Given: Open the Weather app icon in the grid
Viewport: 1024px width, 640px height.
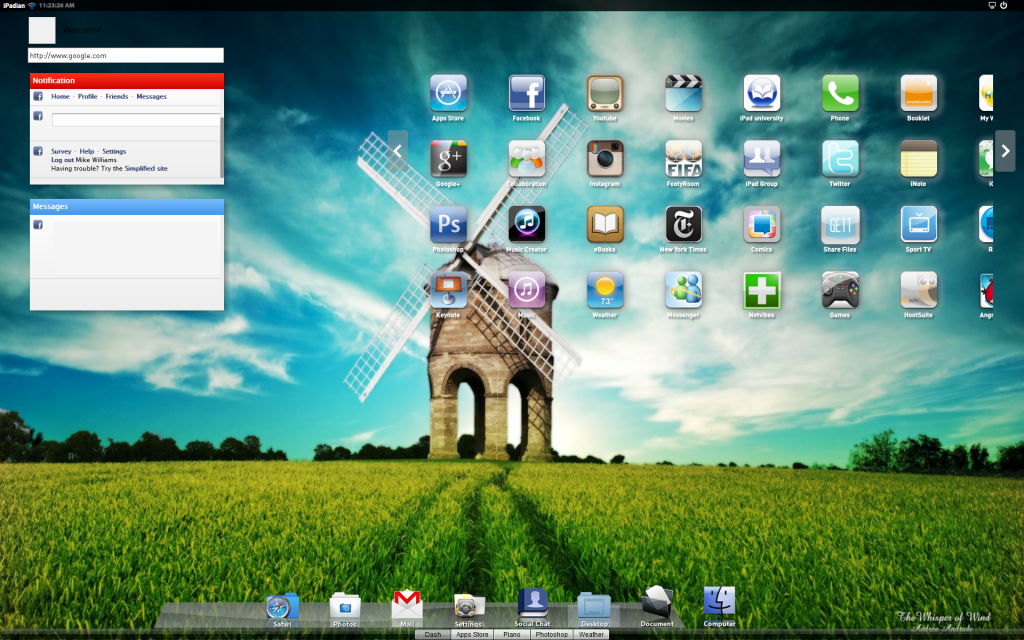Looking at the screenshot, I should tap(605, 290).
